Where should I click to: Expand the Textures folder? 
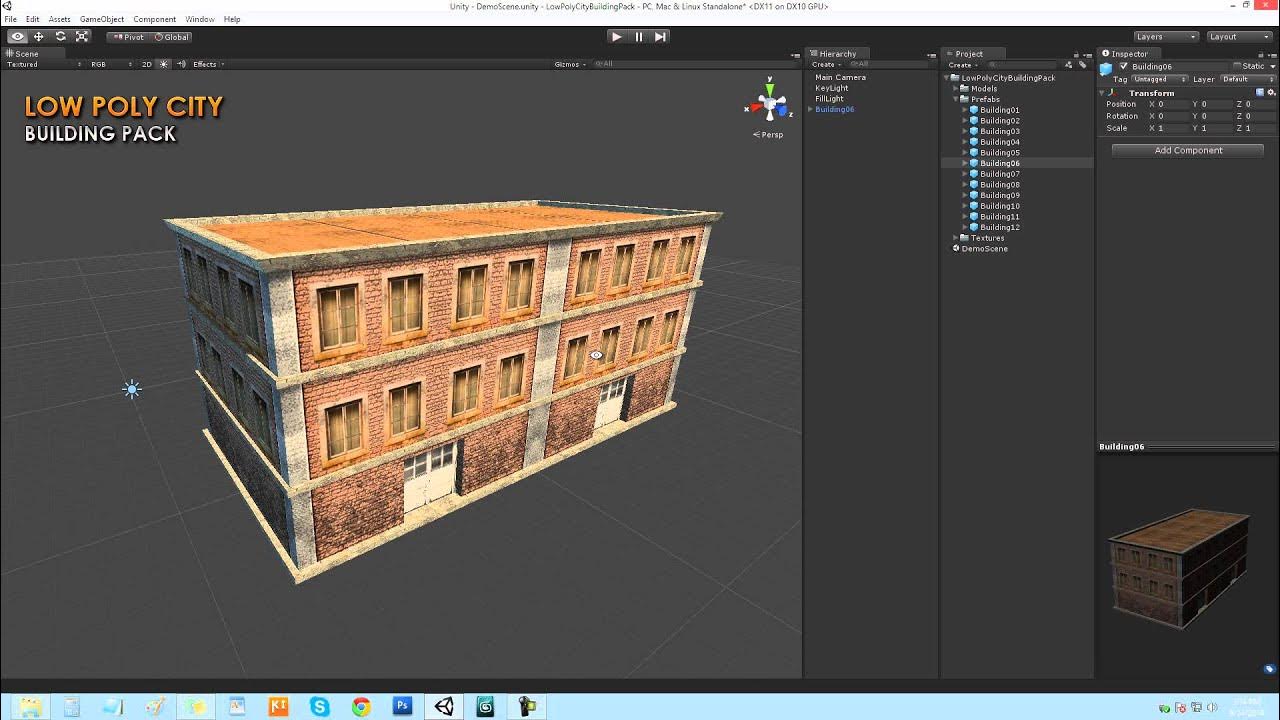(x=956, y=238)
